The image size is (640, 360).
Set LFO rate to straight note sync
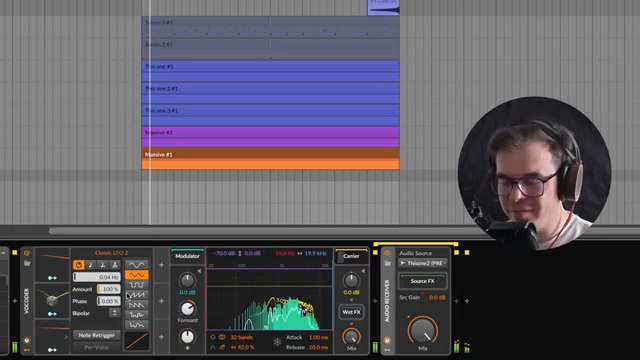[91, 265]
